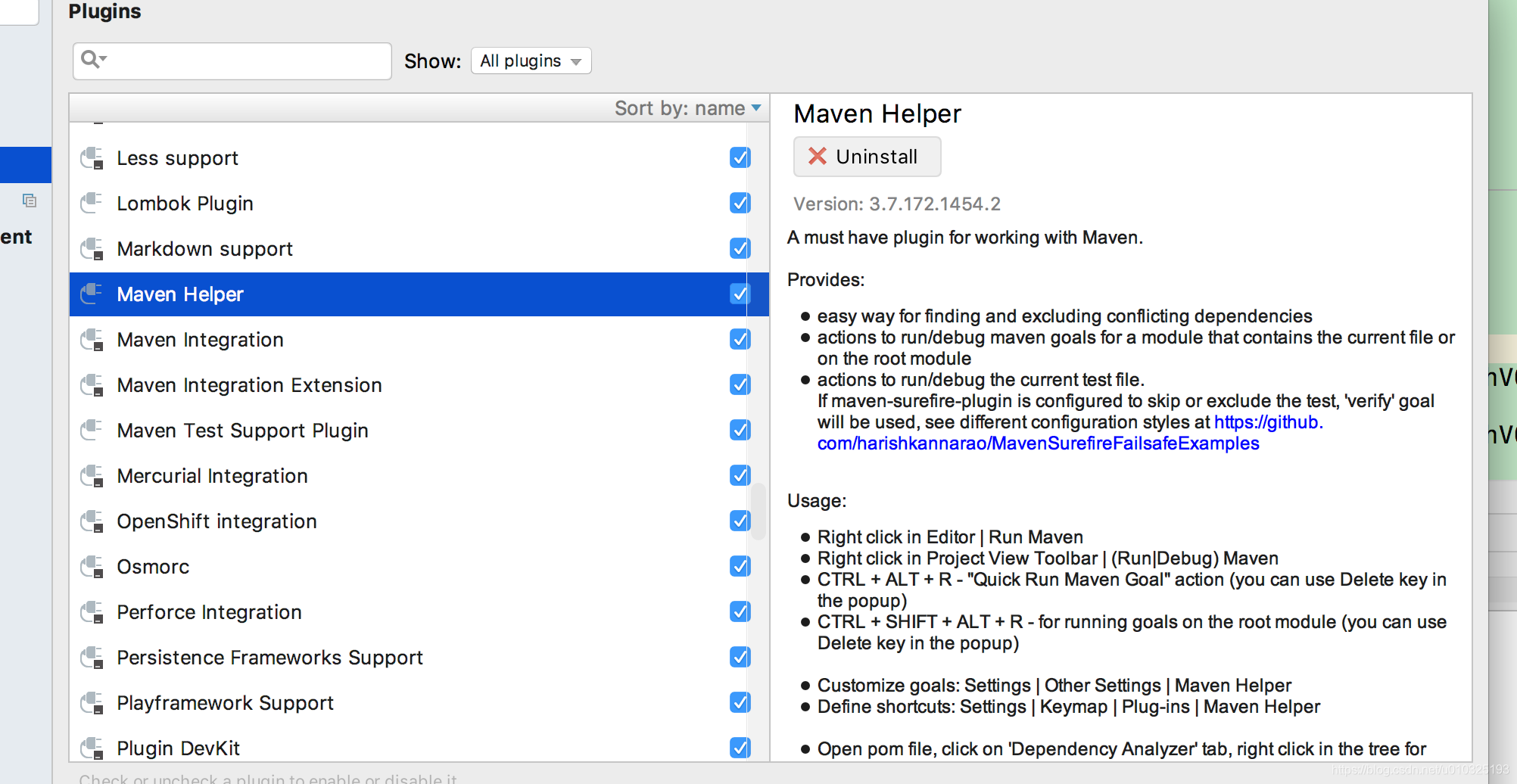
Task: Select the Persistence Frameworks Support row
Action: 419,658
